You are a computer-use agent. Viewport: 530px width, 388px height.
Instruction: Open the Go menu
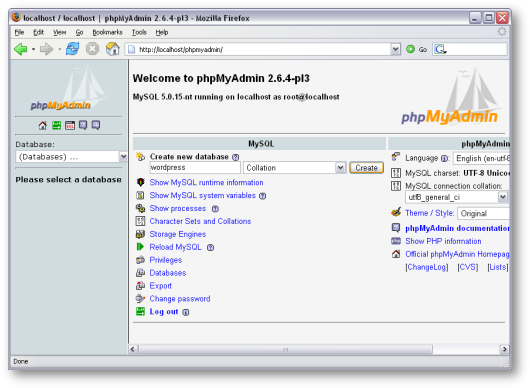tap(79, 32)
